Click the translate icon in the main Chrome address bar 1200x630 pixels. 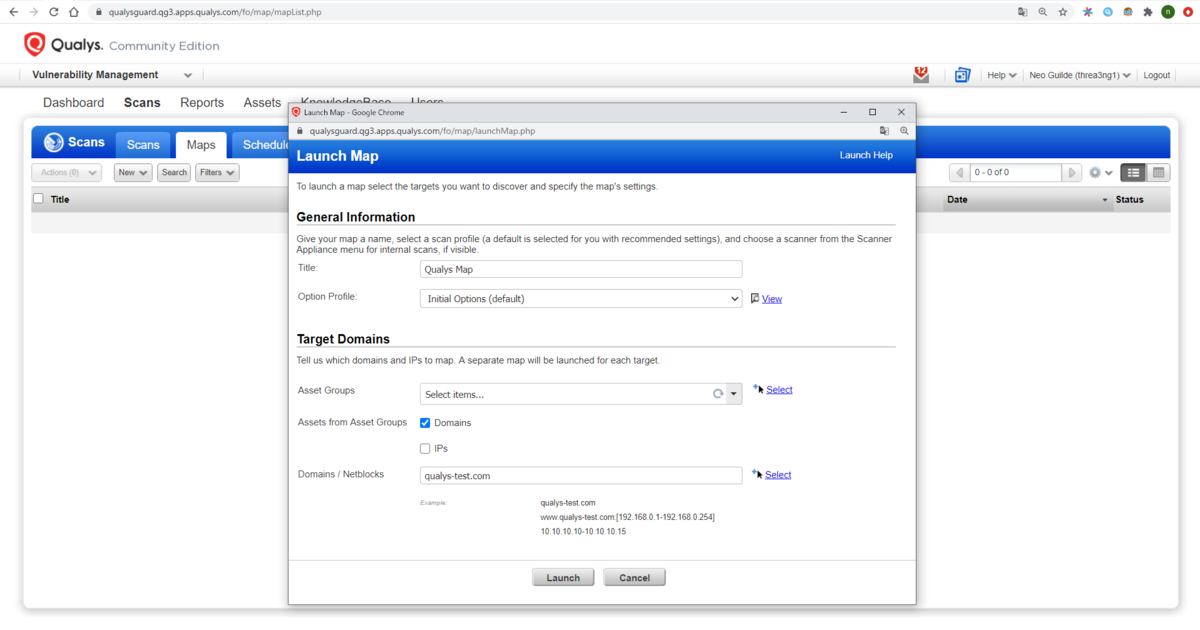tap(1022, 12)
